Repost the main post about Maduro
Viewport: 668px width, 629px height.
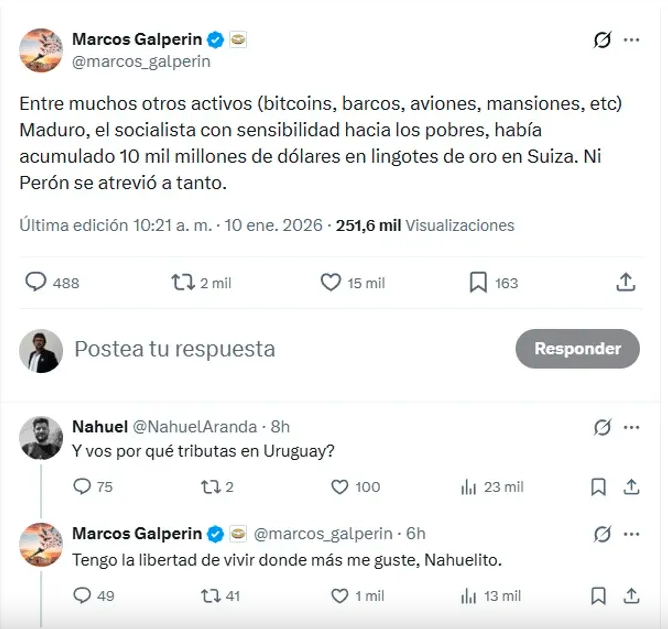click(x=183, y=283)
